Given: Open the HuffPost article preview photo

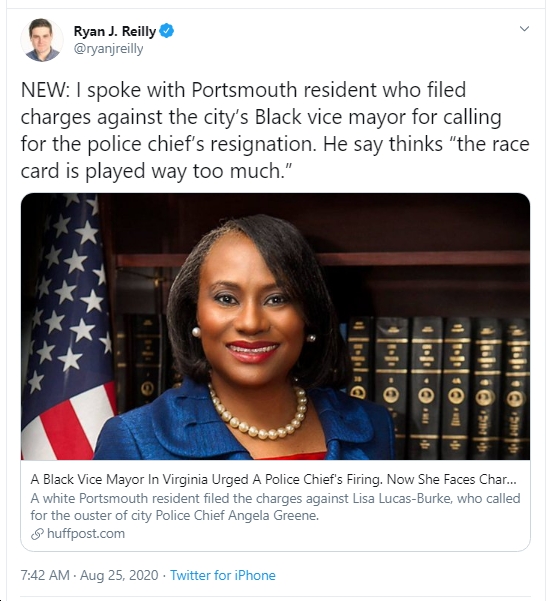Looking at the screenshot, I should tap(275, 326).
